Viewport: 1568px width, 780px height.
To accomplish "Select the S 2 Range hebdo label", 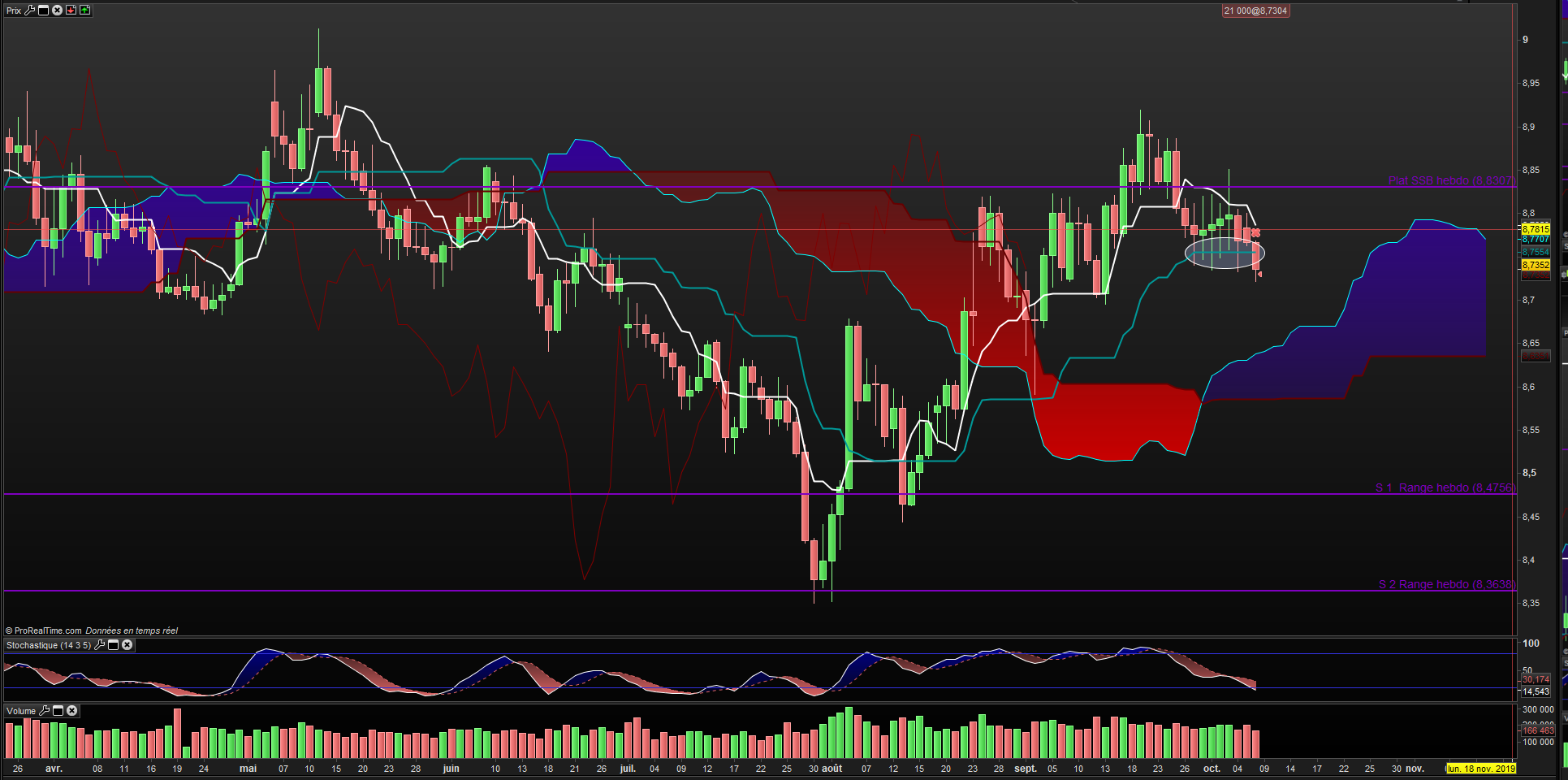I will coord(1447,584).
